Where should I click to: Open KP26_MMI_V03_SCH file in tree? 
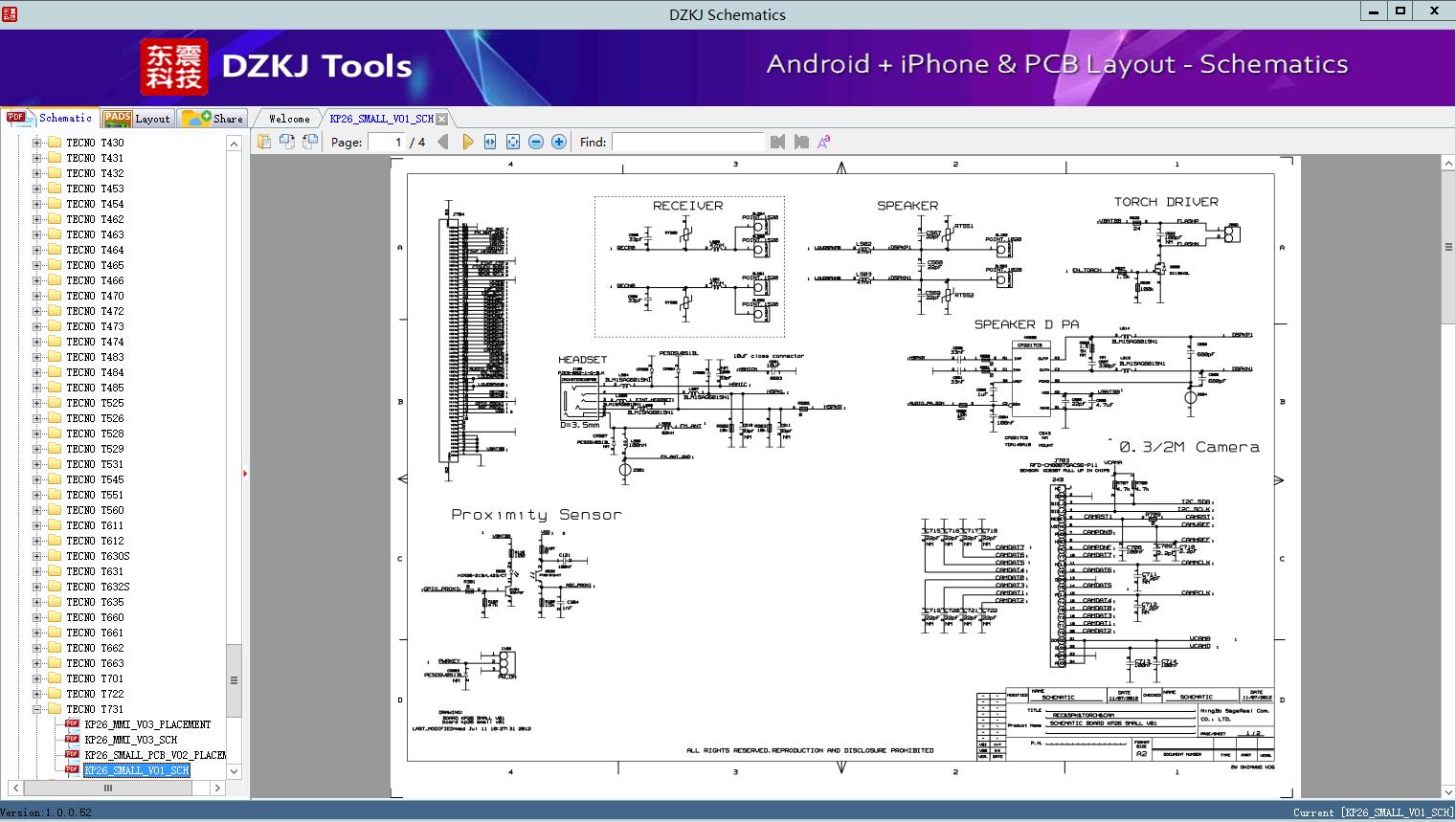[x=130, y=740]
